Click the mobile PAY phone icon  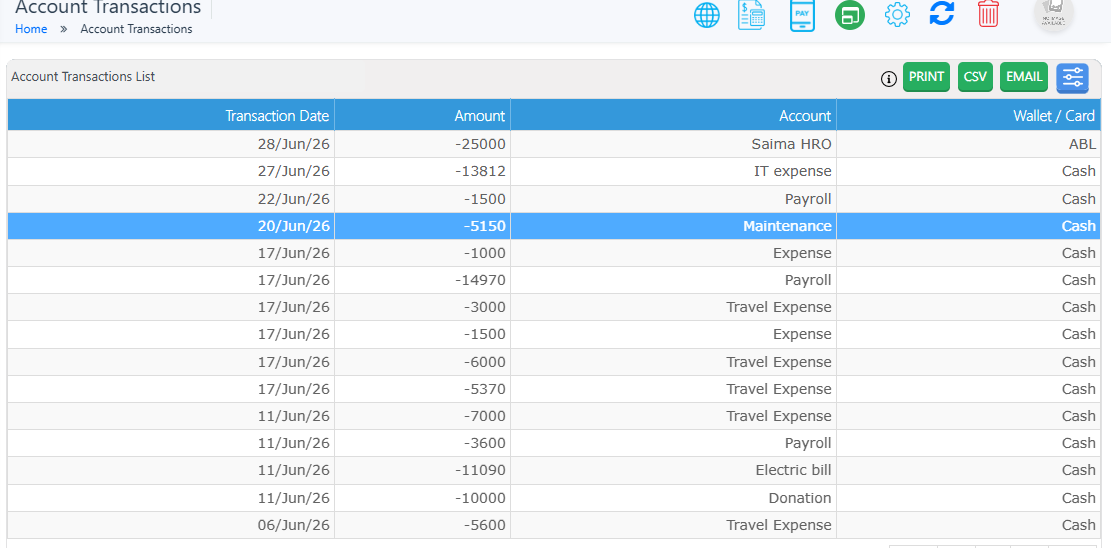pos(802,15)
